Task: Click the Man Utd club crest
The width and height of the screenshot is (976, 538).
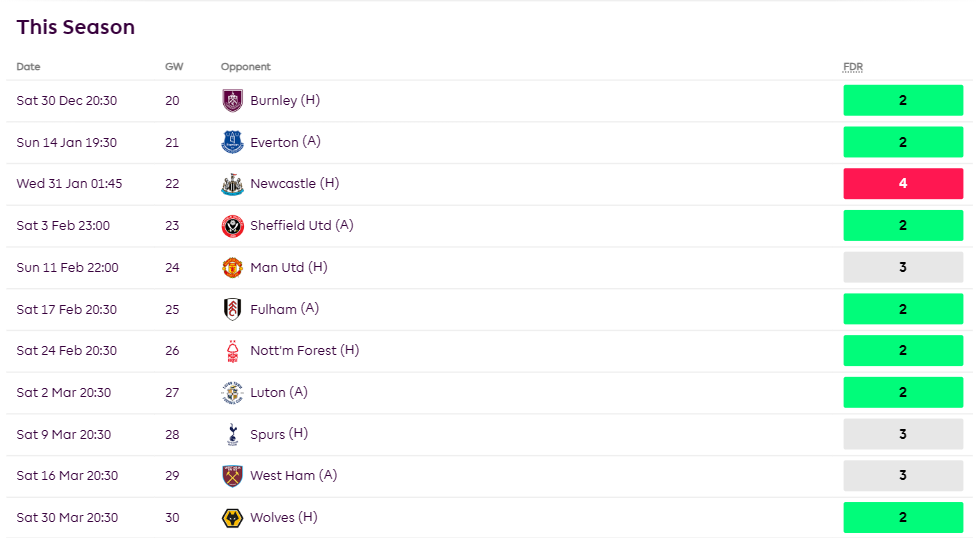Action: (x=232, y=268)
